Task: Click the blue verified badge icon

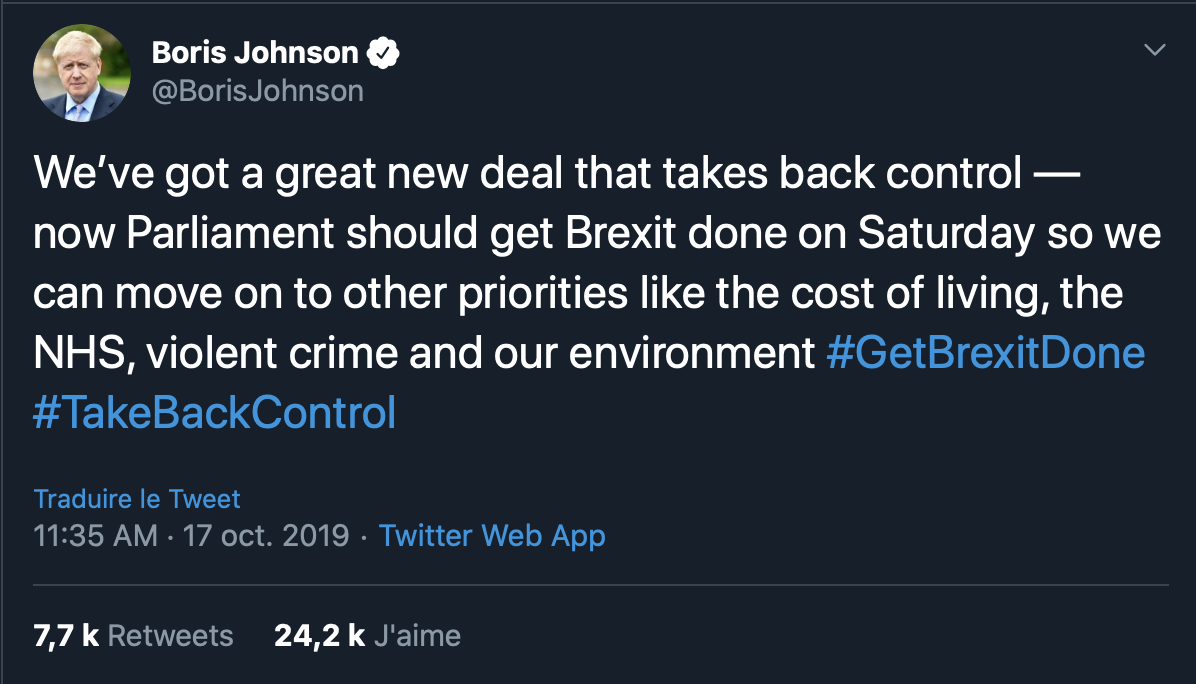Action: tap(385, 53)
